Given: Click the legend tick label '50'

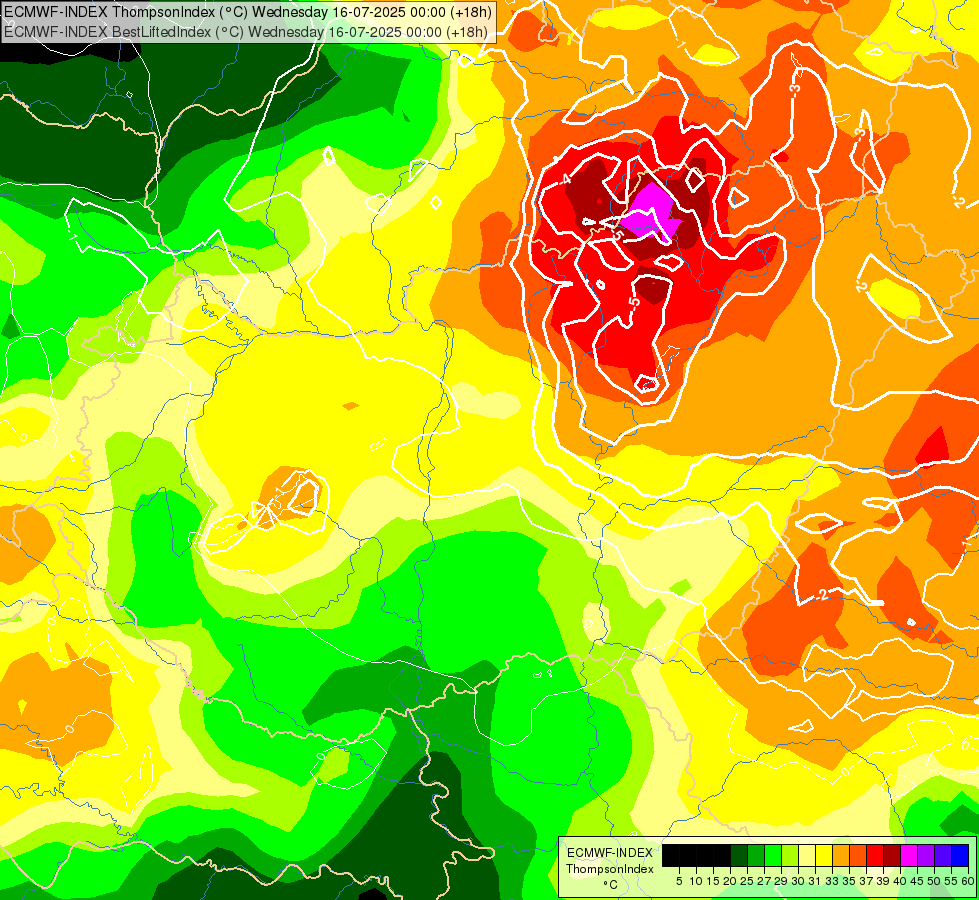Looking at the screenshot, I should coord(935,881).
